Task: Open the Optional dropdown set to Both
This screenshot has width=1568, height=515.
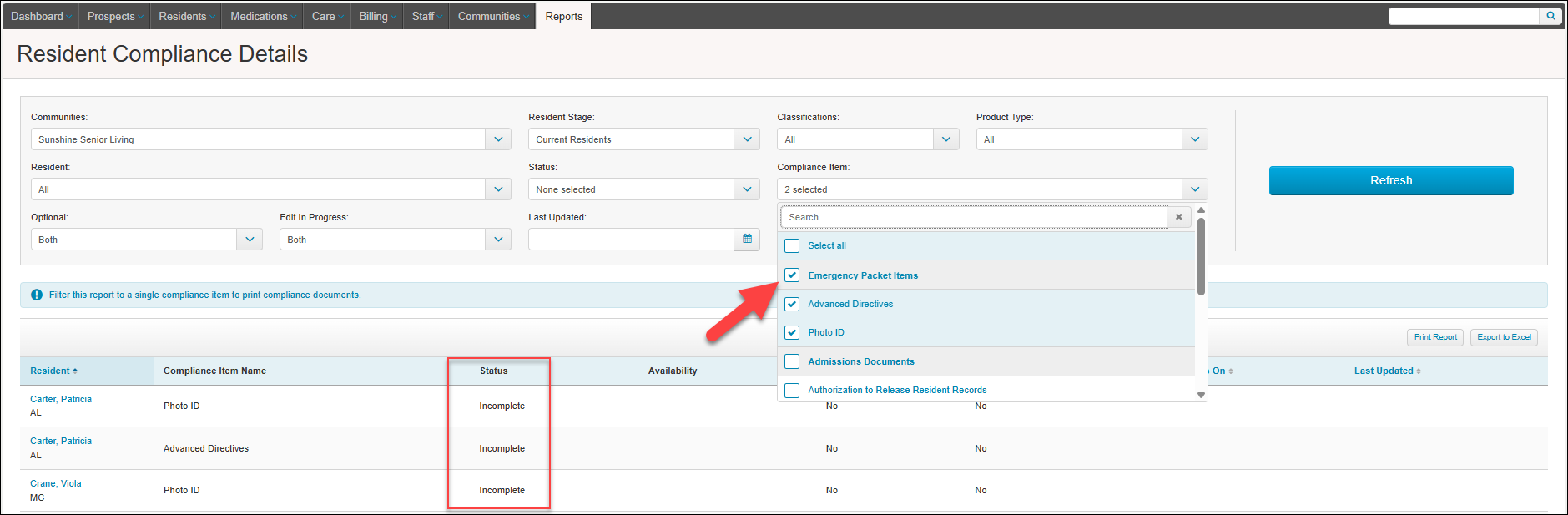Action: coord(147,240)
